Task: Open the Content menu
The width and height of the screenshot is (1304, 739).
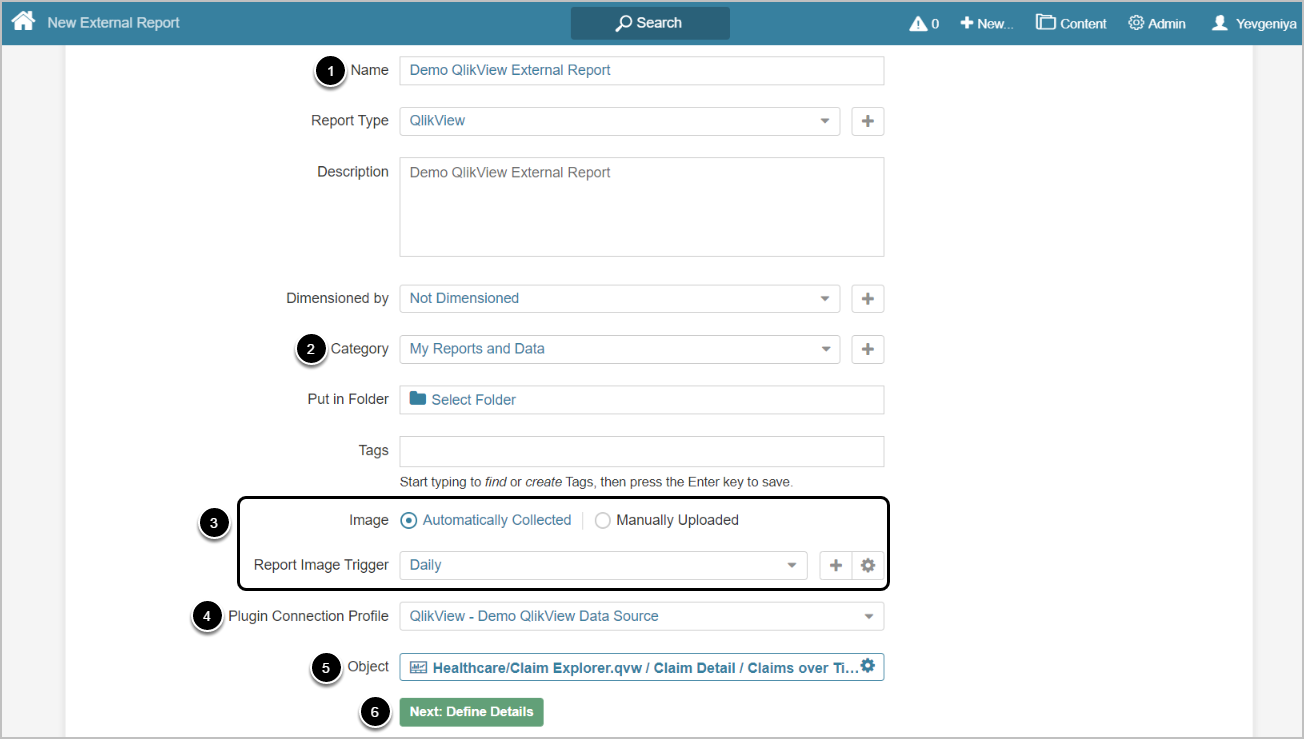Action: pos(1071,23)
